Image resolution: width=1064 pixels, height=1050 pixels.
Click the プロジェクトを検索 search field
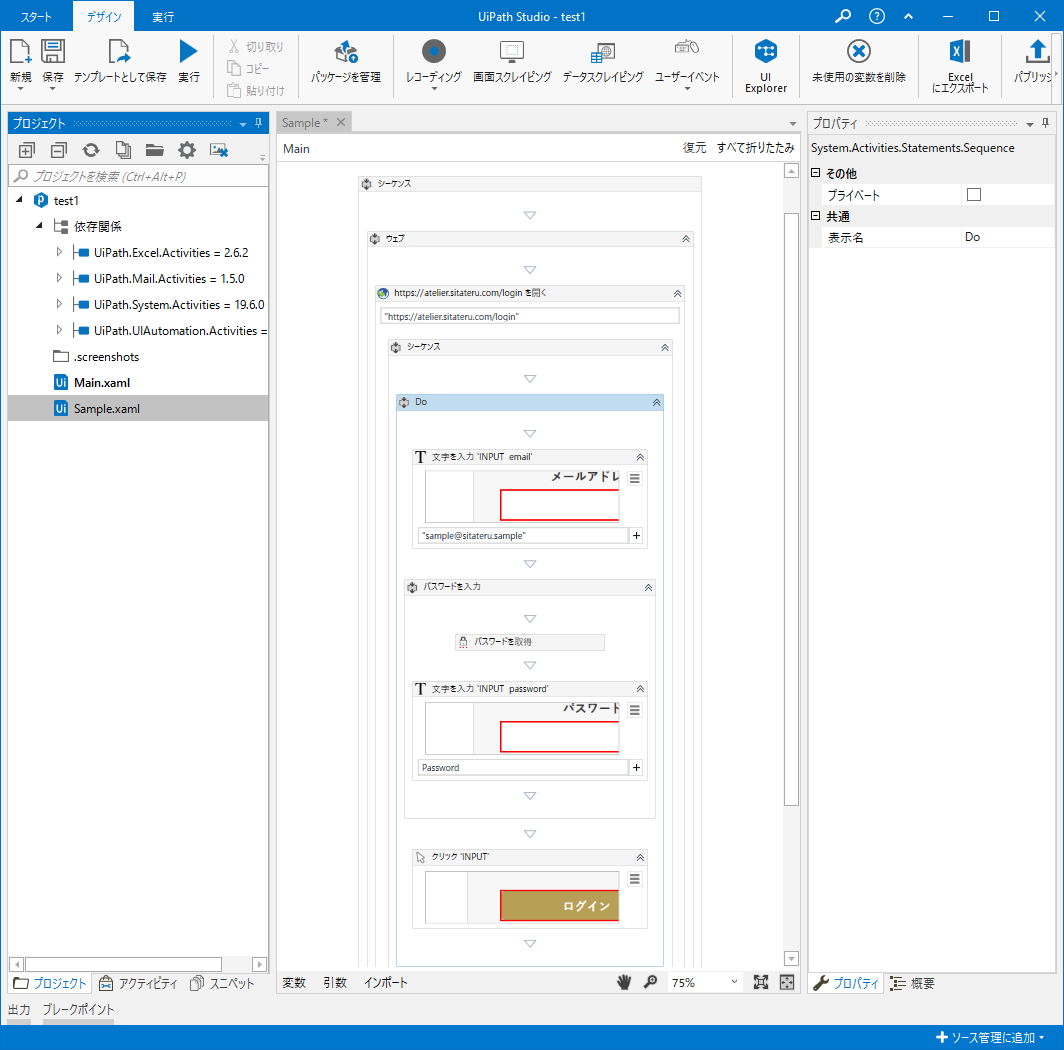138,176
